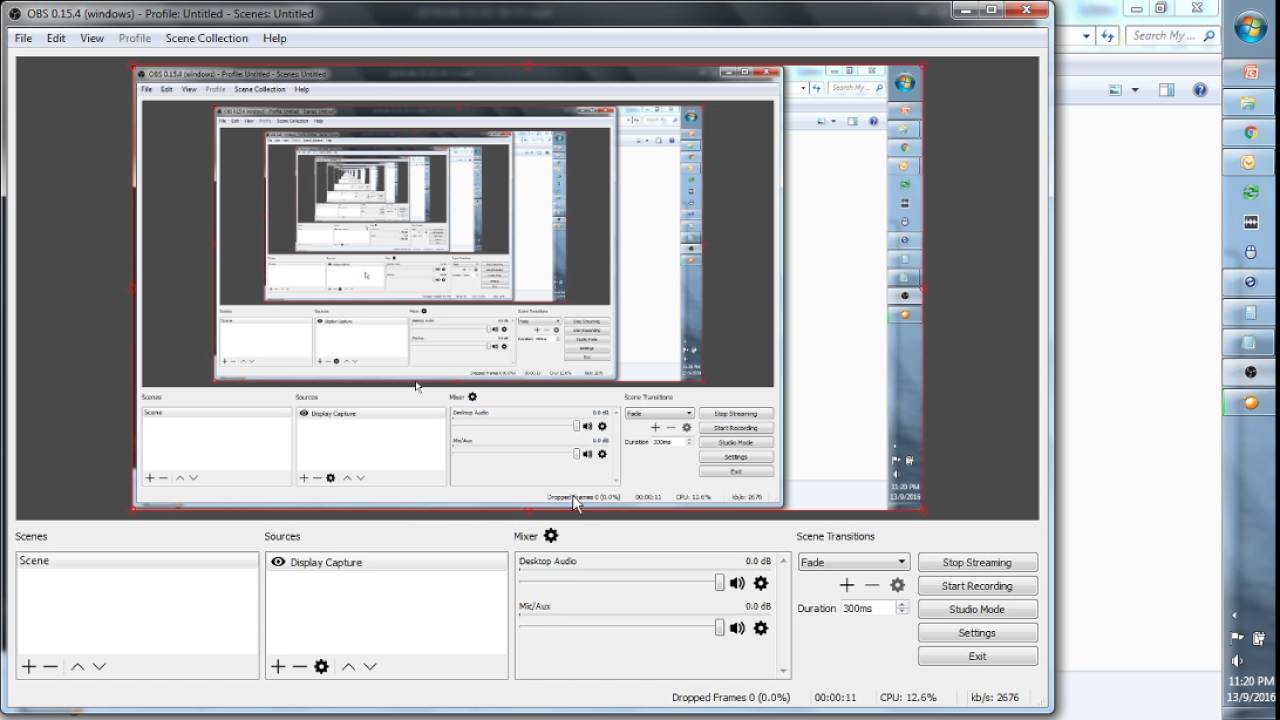Open the Profile menu

point(135,38)
